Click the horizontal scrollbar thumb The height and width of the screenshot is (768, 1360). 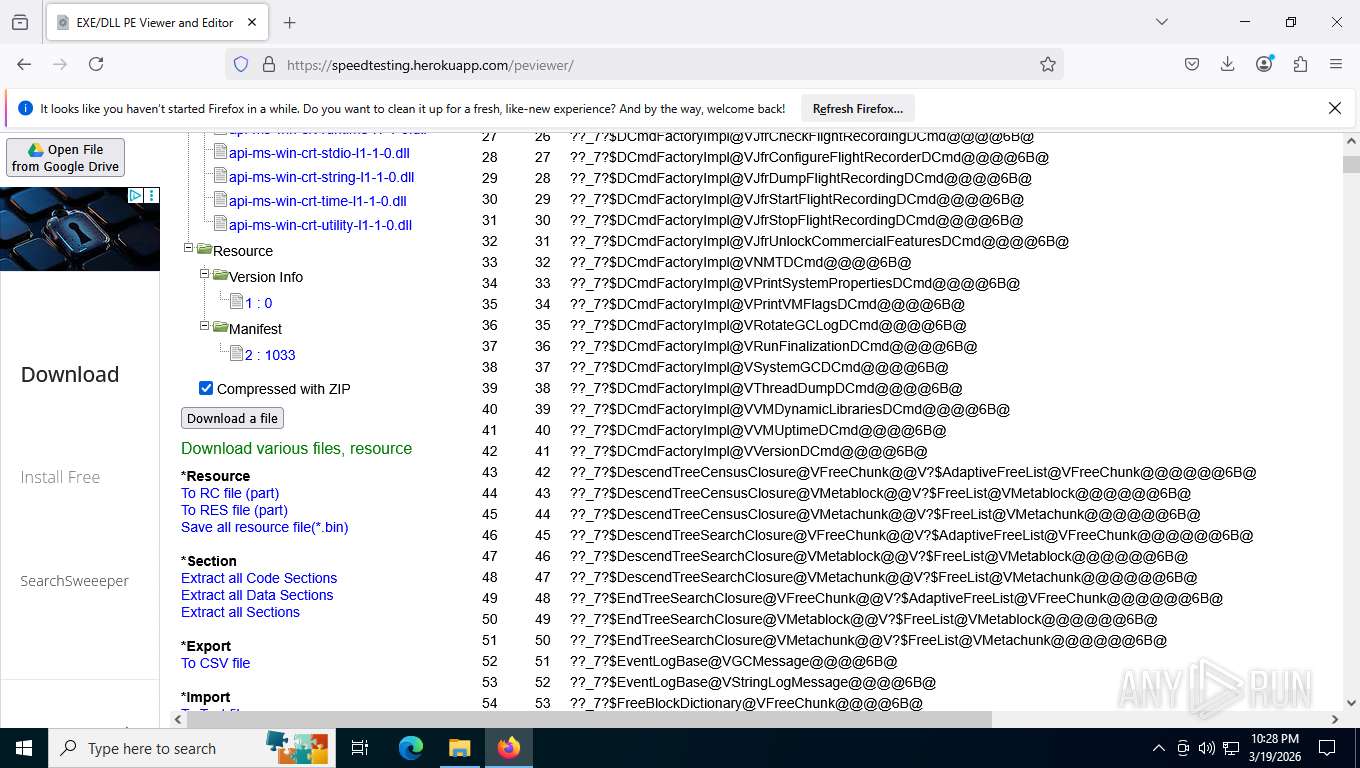[589, 719]
